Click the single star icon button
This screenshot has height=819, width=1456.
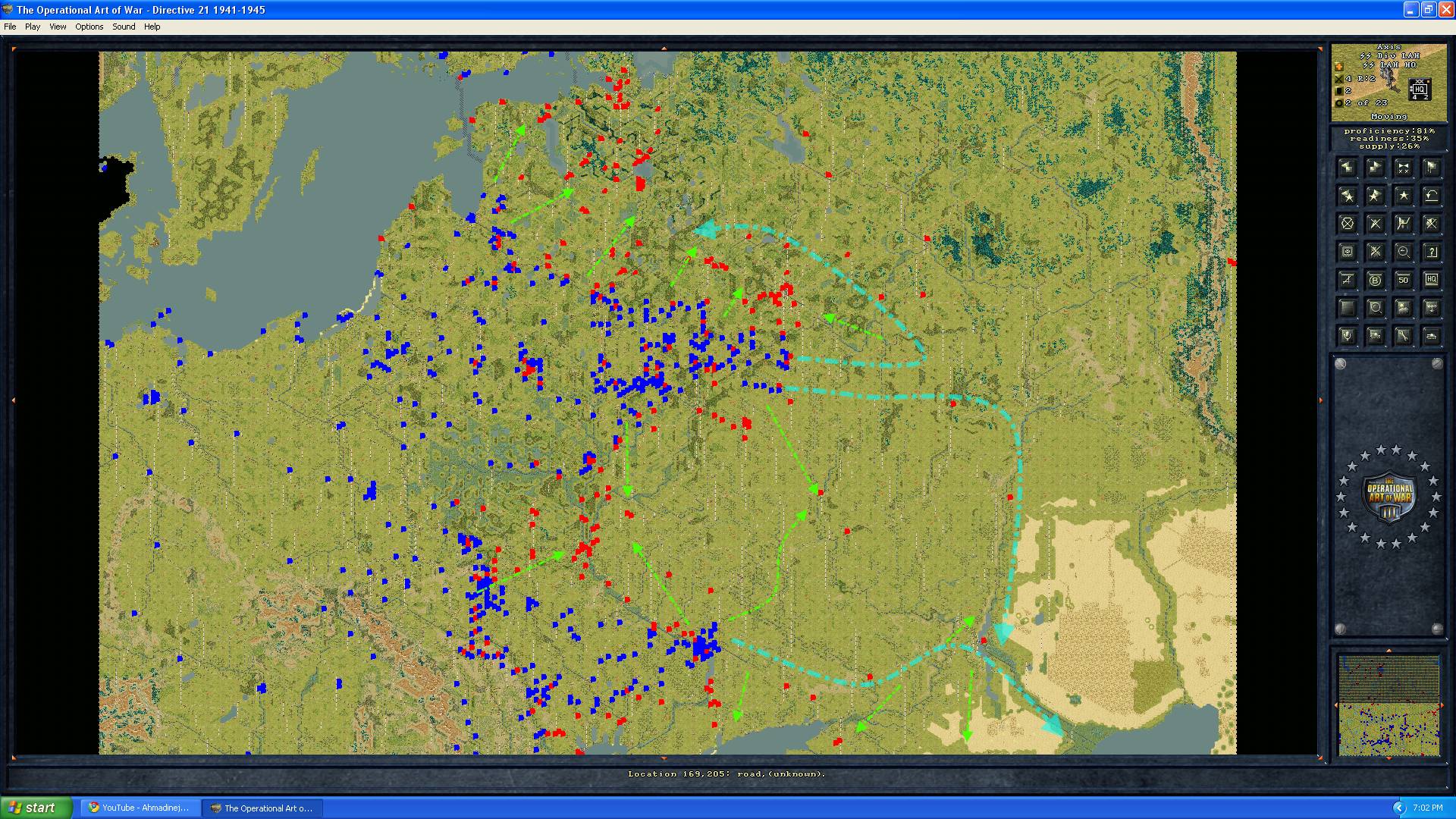pyautogui.click(x=1403, y=196)
